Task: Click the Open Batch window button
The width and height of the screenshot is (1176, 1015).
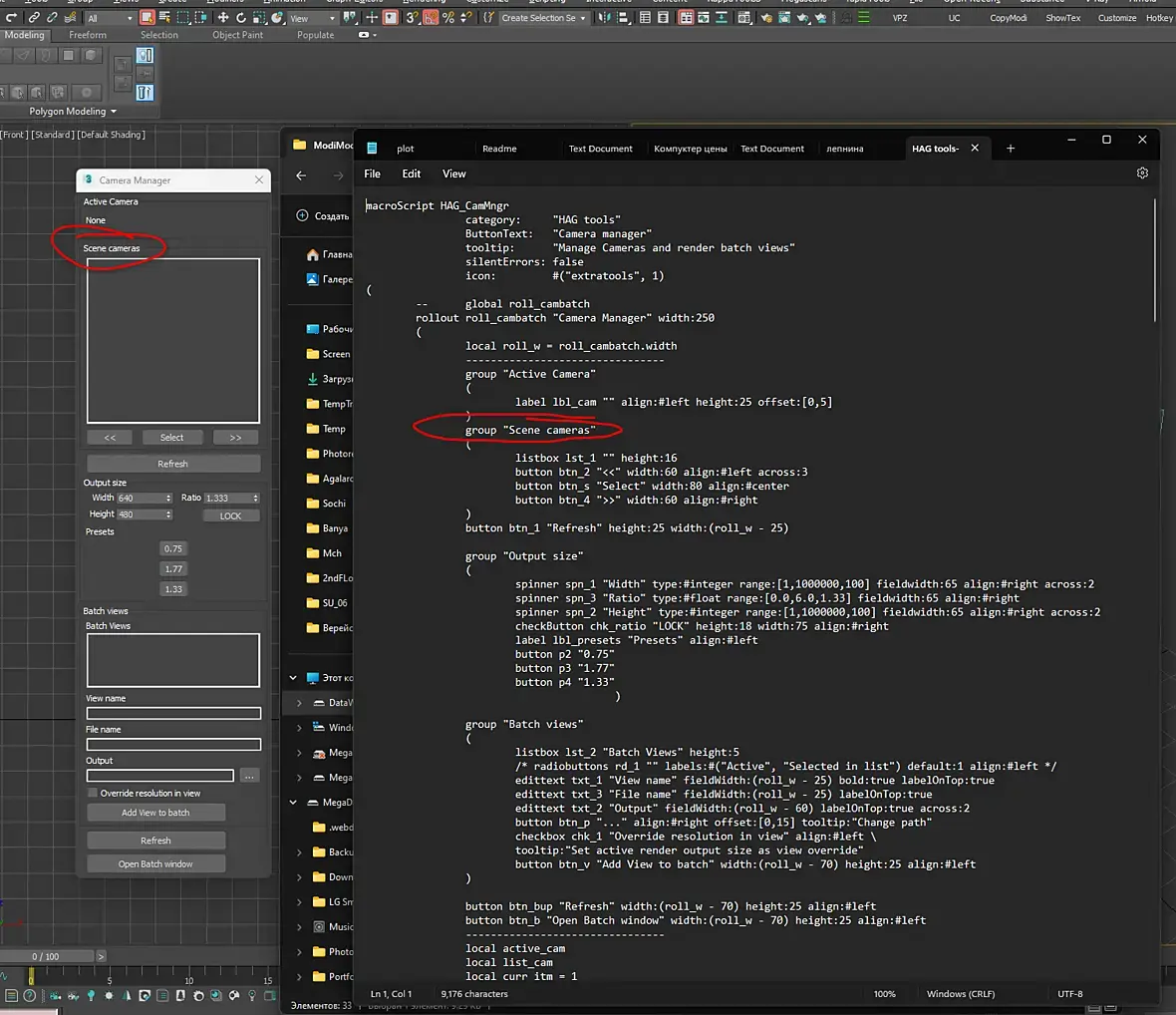Action: 155,864
